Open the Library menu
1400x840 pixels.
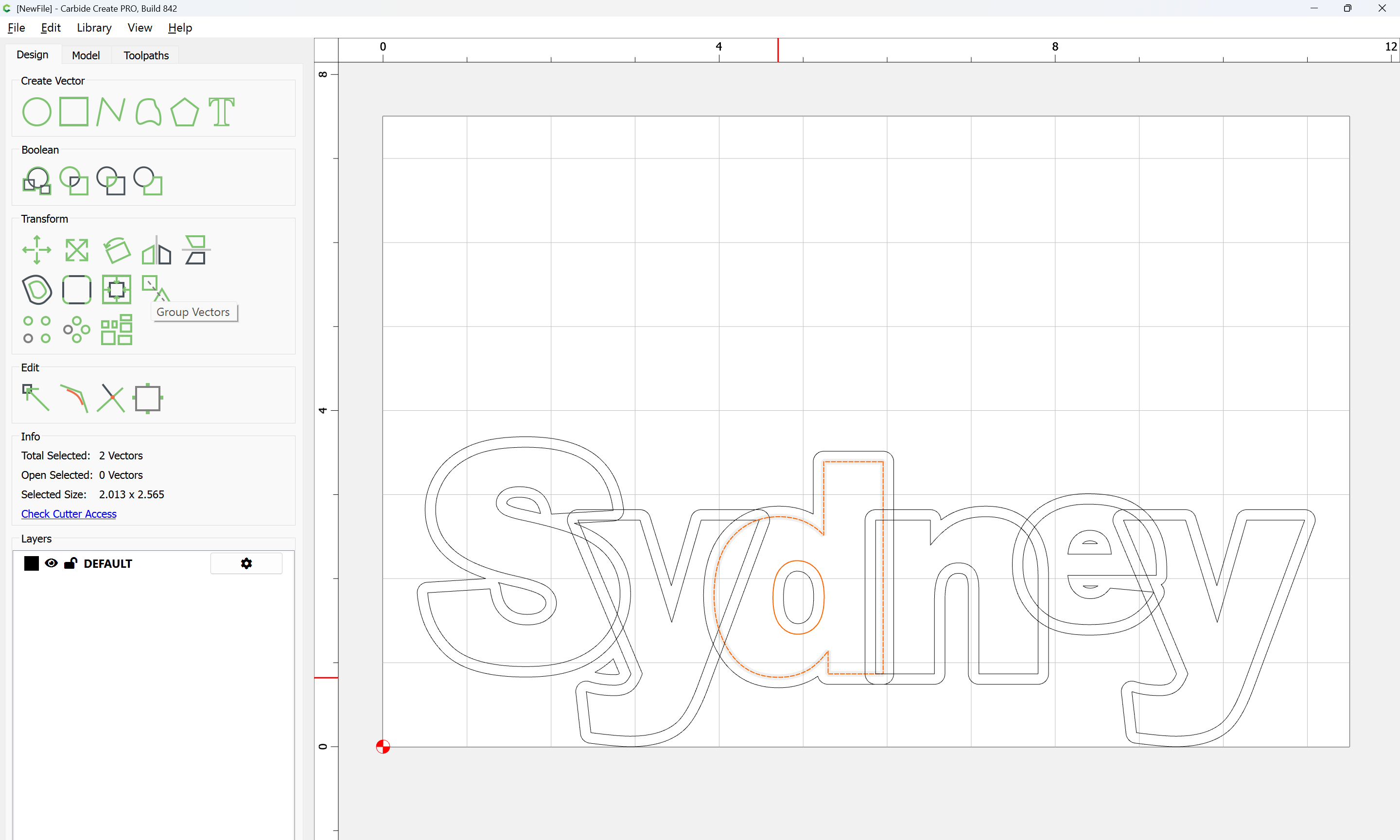tap(94, 28)
